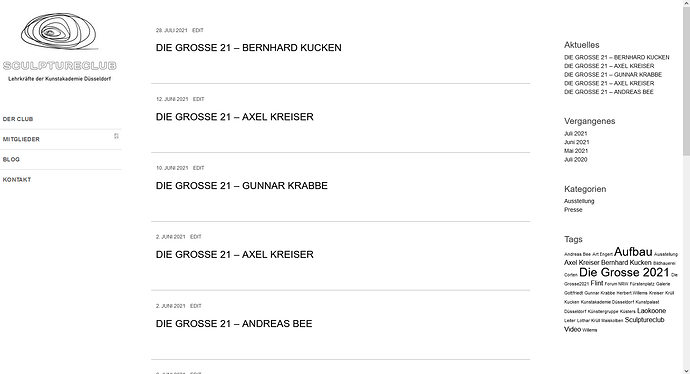690x374 pixels.
Task: Edit the 10. Juni 2021 post
Action: point(198,168)
